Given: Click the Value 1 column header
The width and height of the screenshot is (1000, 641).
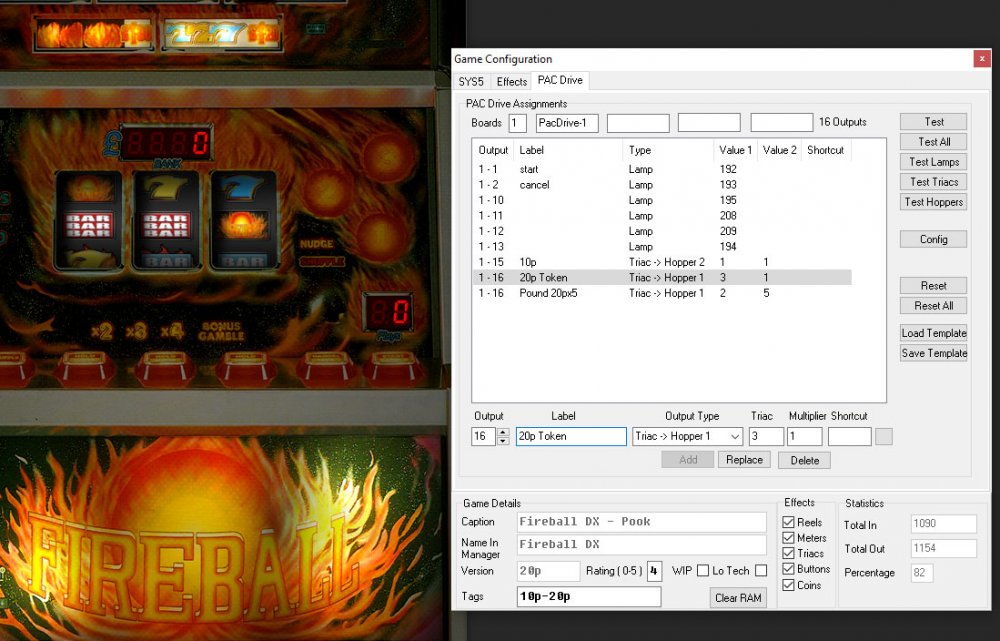Looking at the screenshot, I should [x=735, y=151].
